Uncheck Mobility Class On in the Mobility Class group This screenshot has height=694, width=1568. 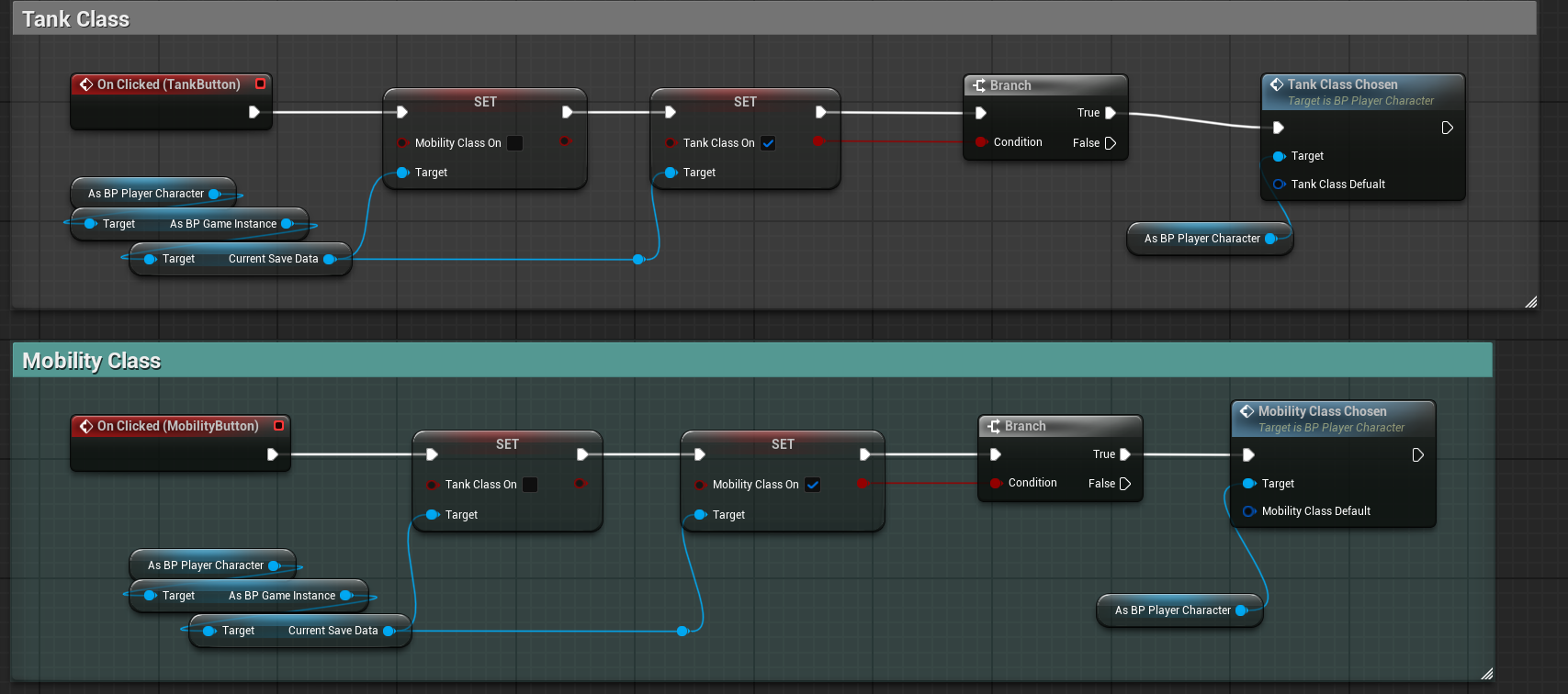tap(813, 485)
